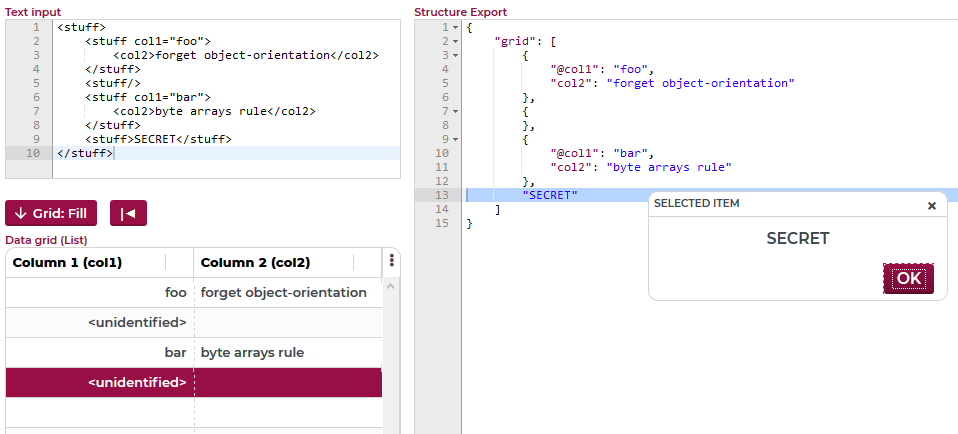The height and width of the screenshot is (434, 958).
Task: Collapse the object fold at JSON line 9
Action: tap(455, 139)
